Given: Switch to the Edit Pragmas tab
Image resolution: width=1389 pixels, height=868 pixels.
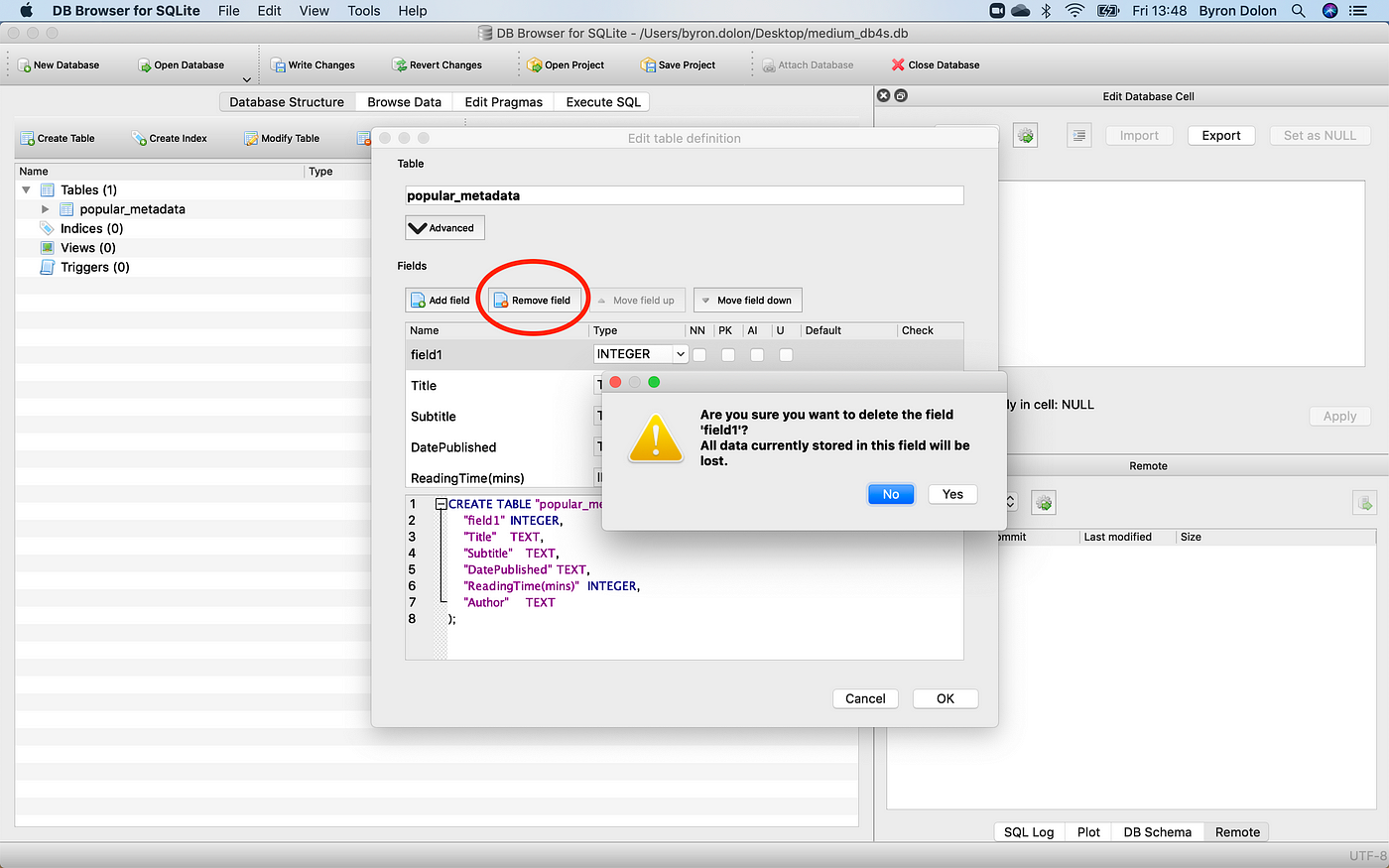Looking at the screenshot, I should point(503,102).
